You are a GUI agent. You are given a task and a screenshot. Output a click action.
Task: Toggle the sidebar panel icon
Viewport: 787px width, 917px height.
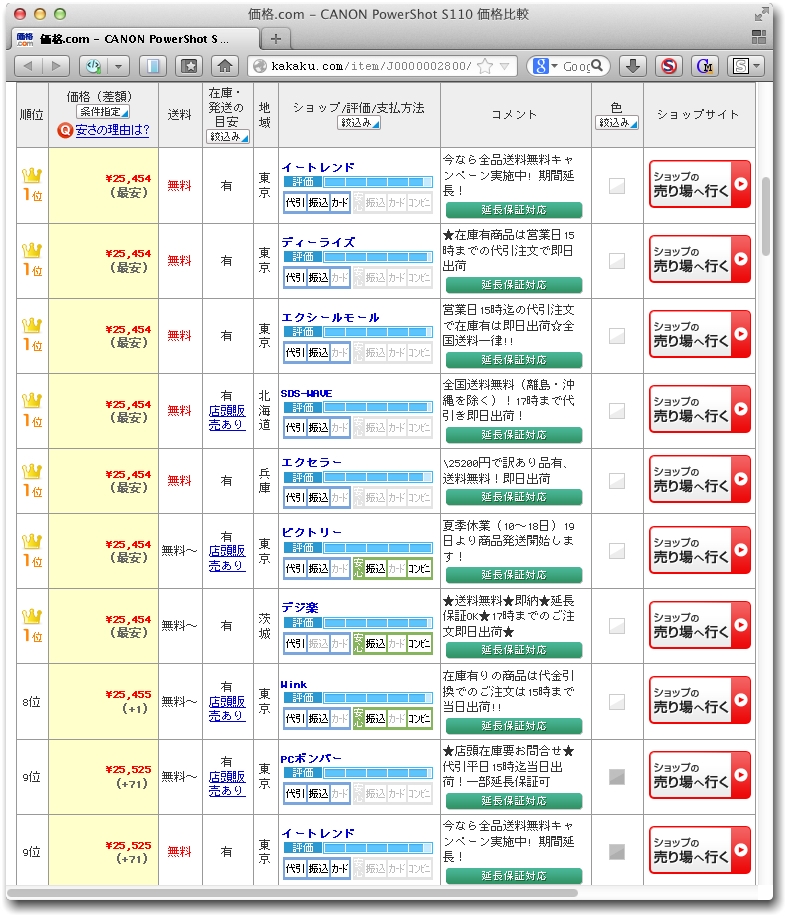click(x=153, y=66)
